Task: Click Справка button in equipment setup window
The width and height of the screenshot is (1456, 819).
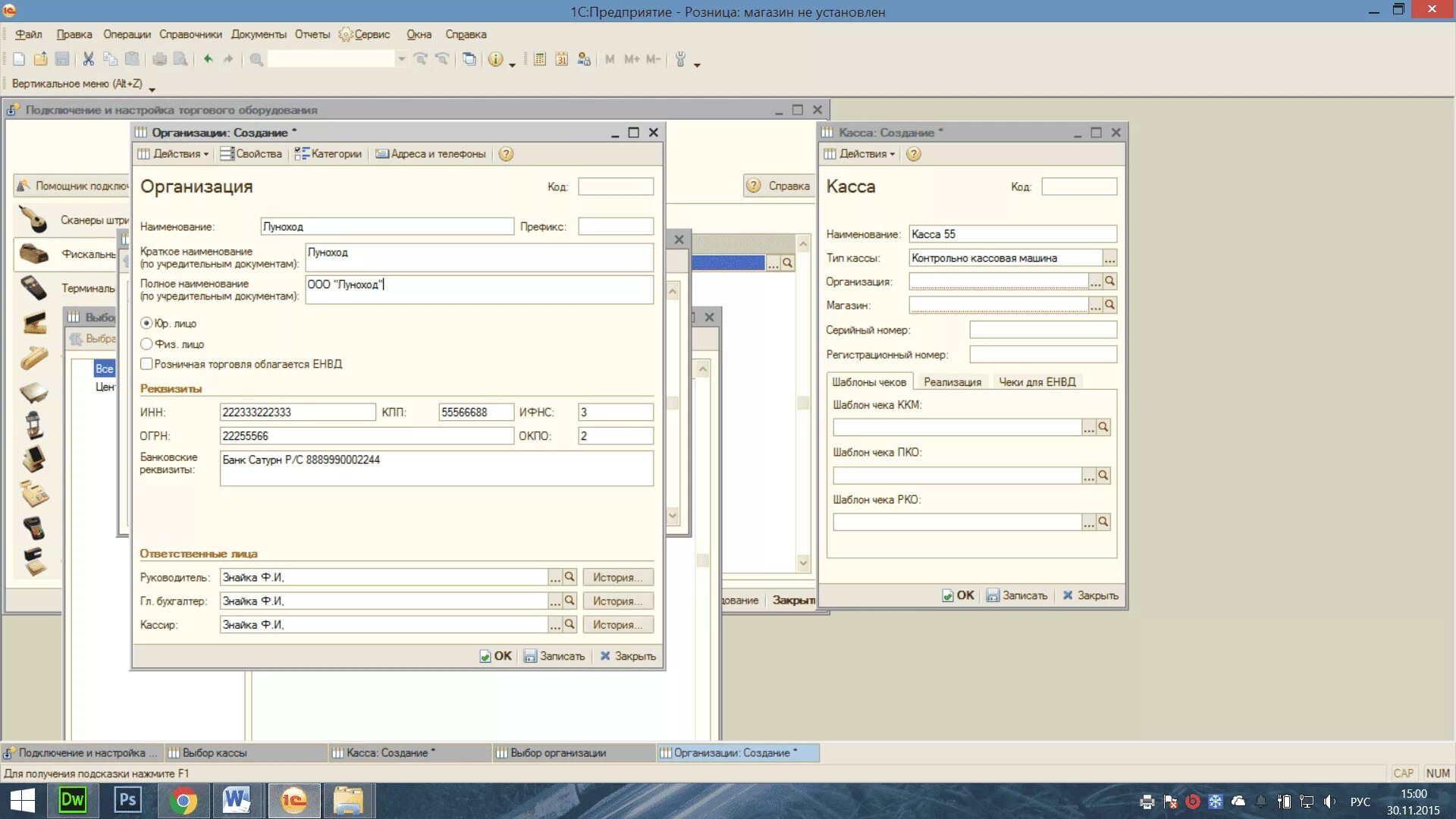Action: tap(779, 186)
